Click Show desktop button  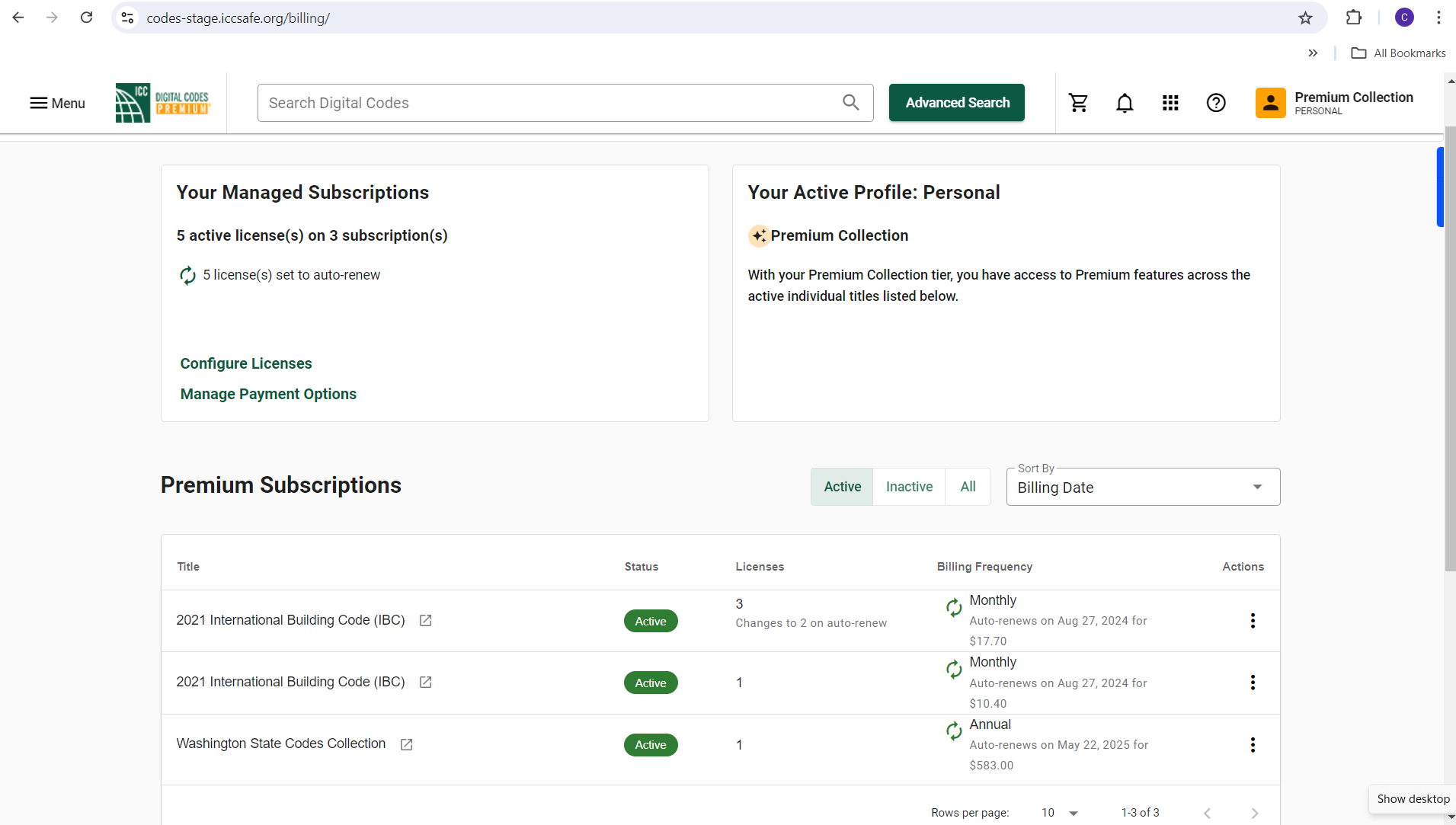[x=1413, y=799]
